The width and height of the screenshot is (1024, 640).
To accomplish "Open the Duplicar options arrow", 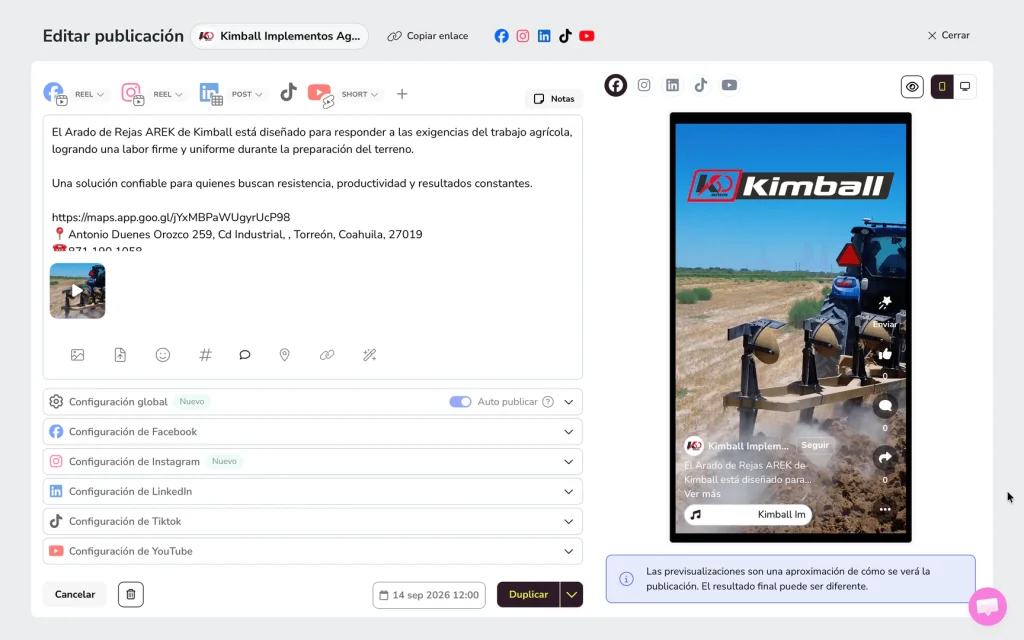I will point(571,594).
